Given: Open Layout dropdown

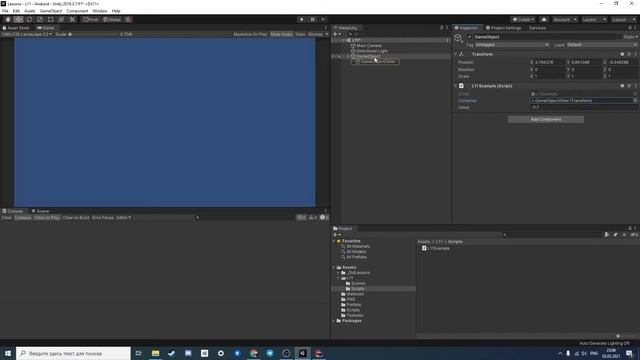Looking at the screenshot, I should 623,20.
